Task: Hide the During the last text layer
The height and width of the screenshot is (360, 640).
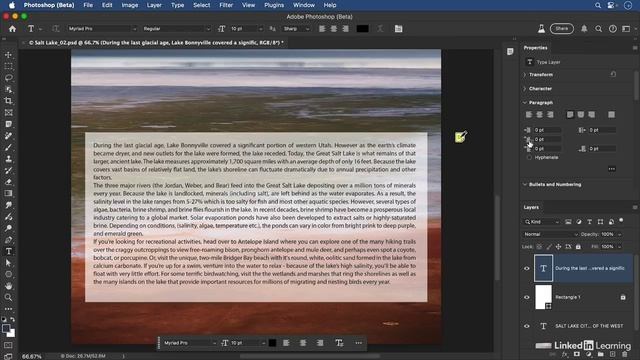Action: click(527, 268)
